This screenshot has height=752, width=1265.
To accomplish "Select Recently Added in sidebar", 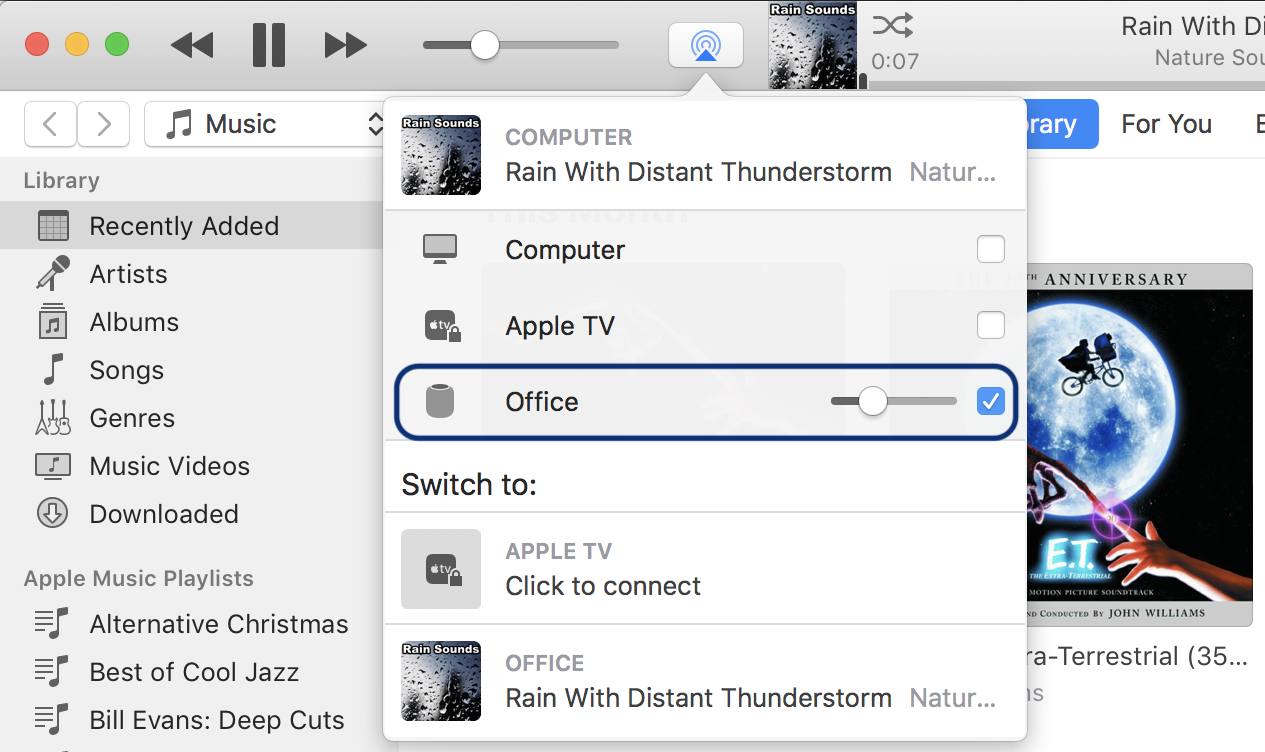I will coord(192,226).
